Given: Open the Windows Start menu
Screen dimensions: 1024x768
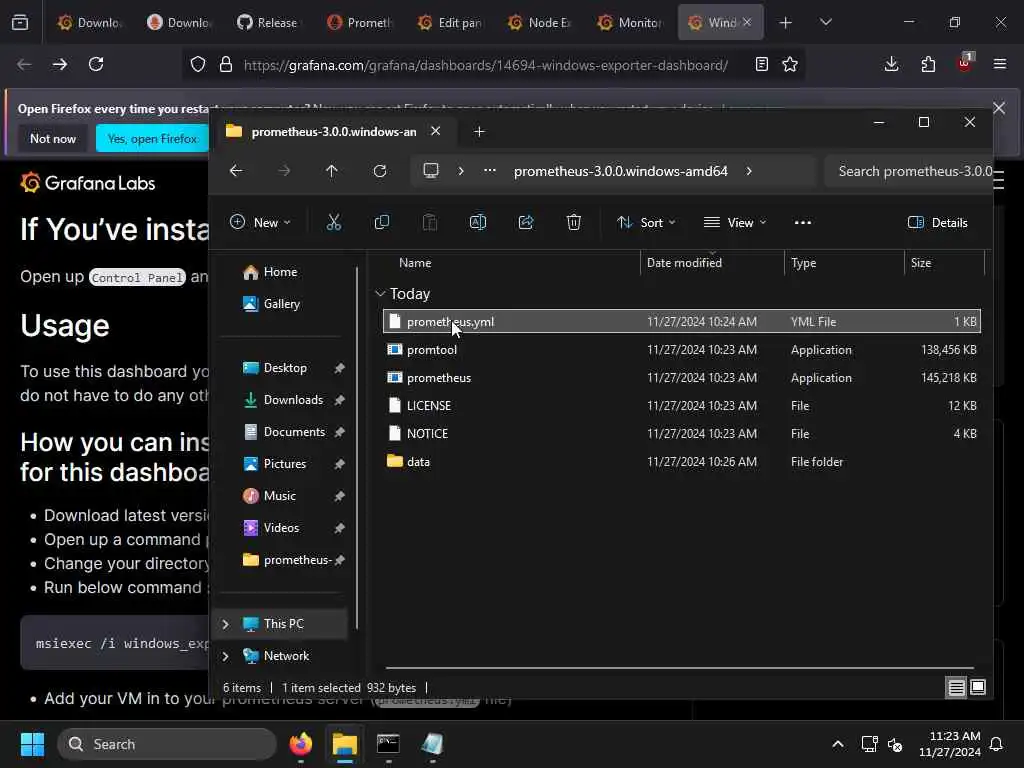Looking at the screenshot, I should click(x=32, y=744).
